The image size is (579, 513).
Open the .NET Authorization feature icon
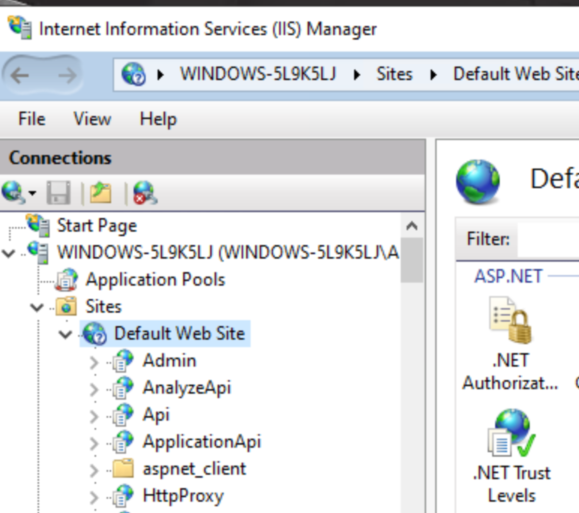click(x=511, y=321)
